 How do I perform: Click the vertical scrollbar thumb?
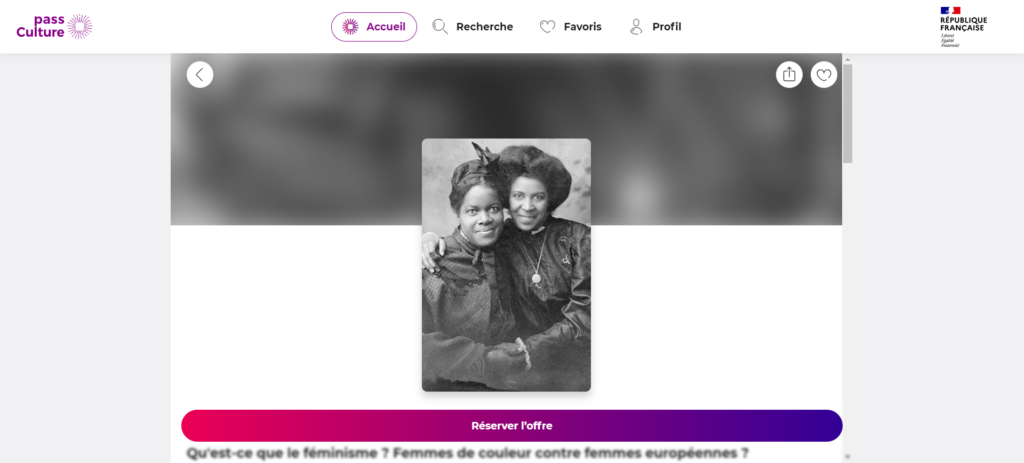click(848, 114)
